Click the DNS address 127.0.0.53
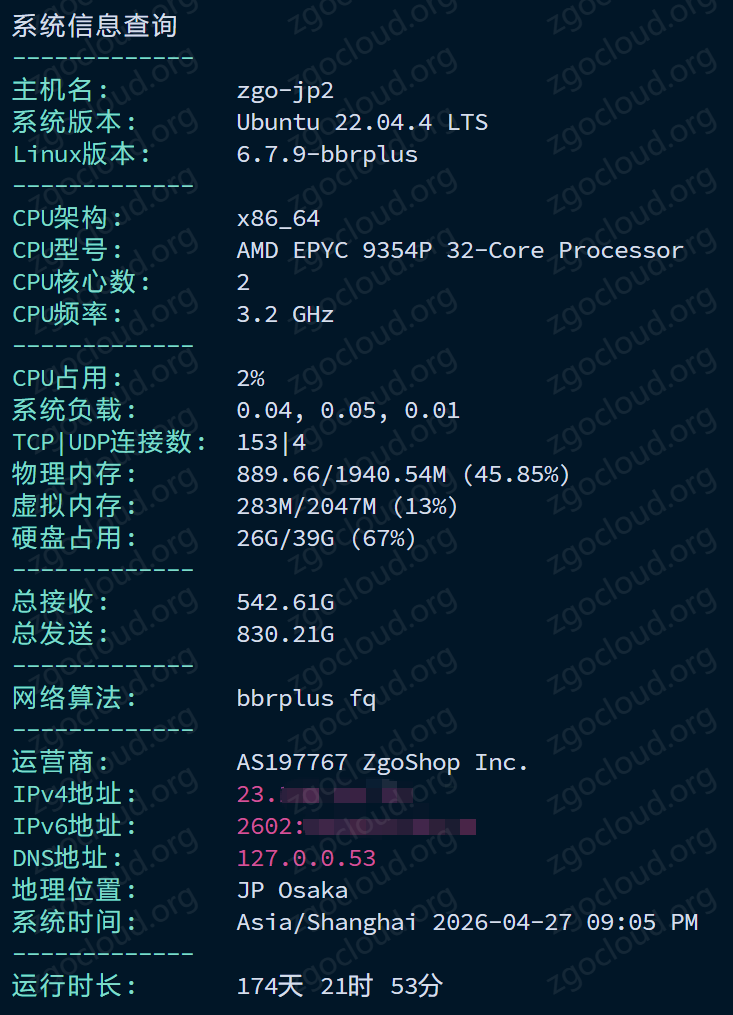733x1015 pixels. [x=306, y=858]
